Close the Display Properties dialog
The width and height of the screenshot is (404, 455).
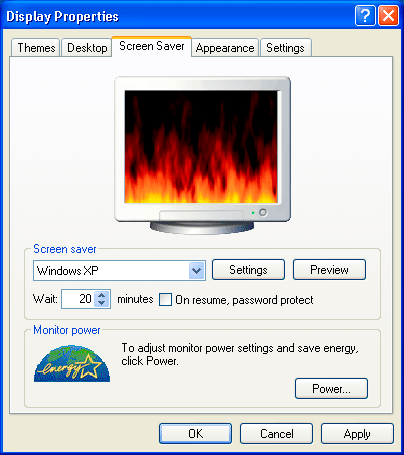pyautogui.click(x=388, y=15)
